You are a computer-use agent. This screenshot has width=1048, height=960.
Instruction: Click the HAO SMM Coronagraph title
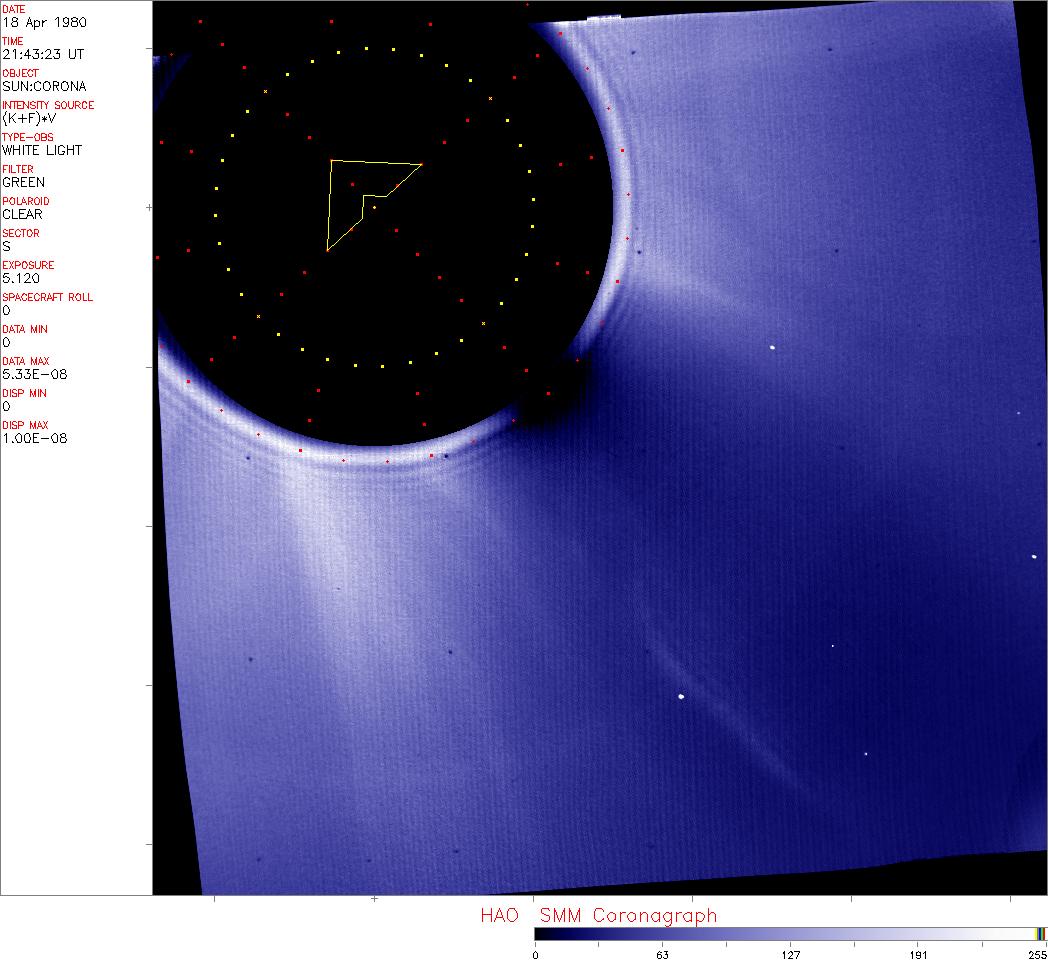(x=598, y=916)
